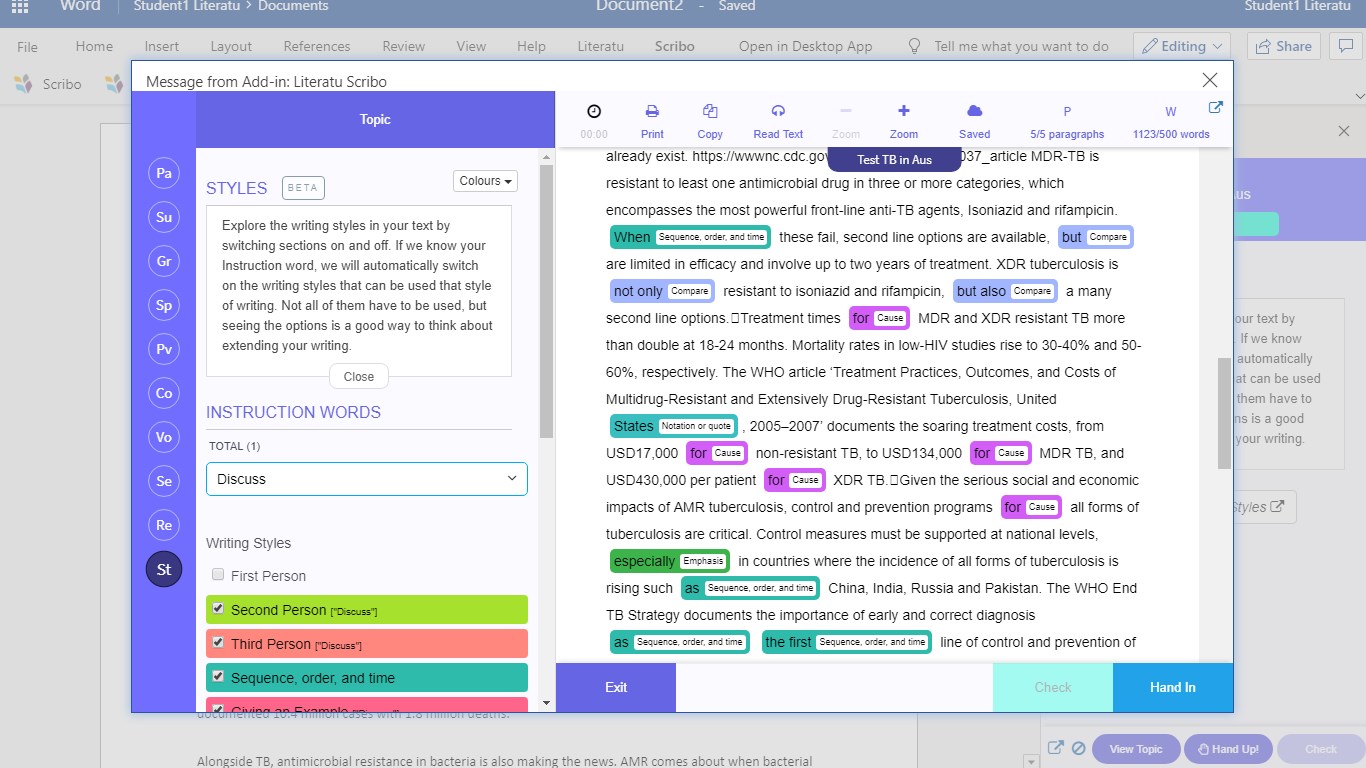Open the word count indicator
Viewport: 1366px width, 768px height.
tap(1171, 121)
